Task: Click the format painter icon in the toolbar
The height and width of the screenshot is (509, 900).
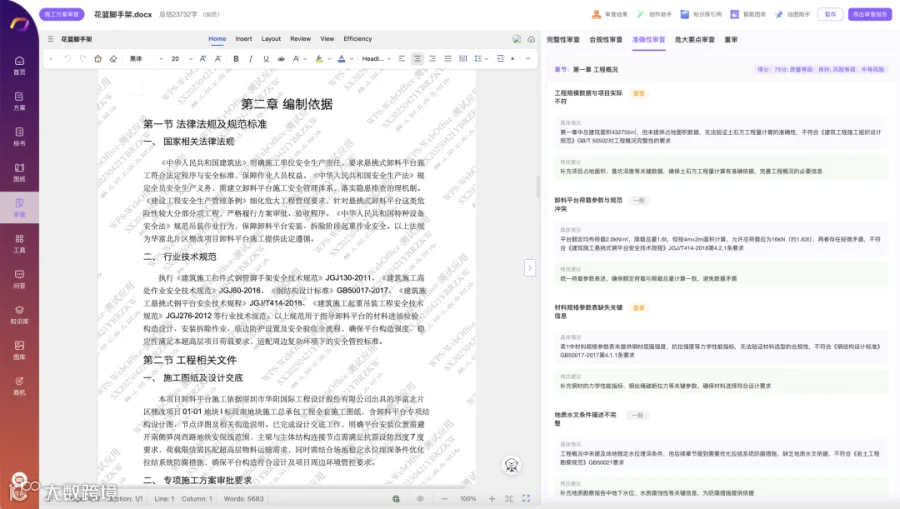Action: pyautogui.click(x=98, y=59)
